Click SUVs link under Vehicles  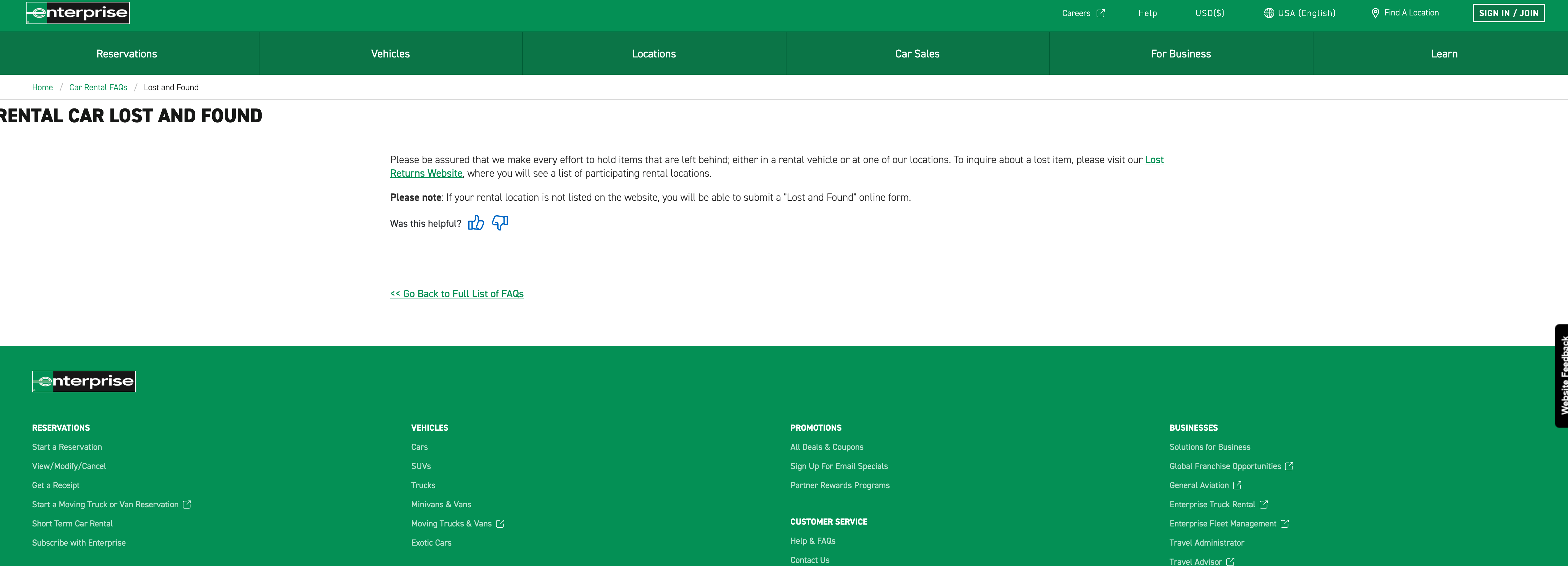(x=421, y=466)
